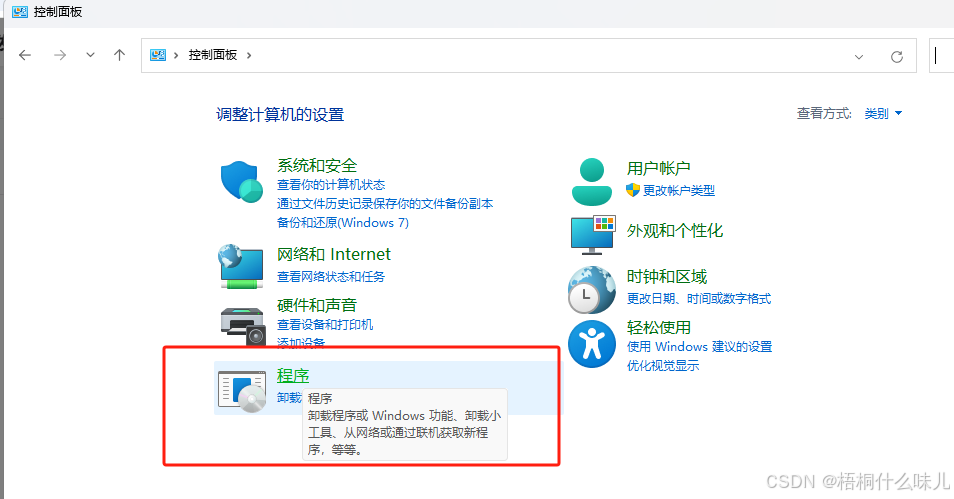Click the 外观和个性化 monitor icon
The height and width of the screenshot is (499, 954).
point(593,235)
